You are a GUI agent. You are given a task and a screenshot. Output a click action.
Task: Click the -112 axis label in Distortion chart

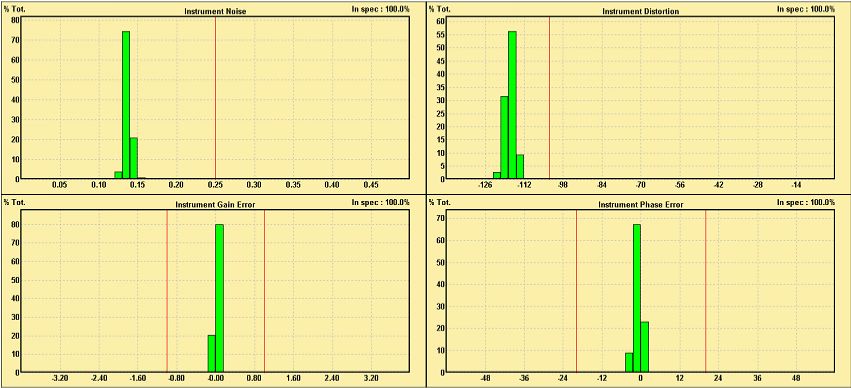524,185
